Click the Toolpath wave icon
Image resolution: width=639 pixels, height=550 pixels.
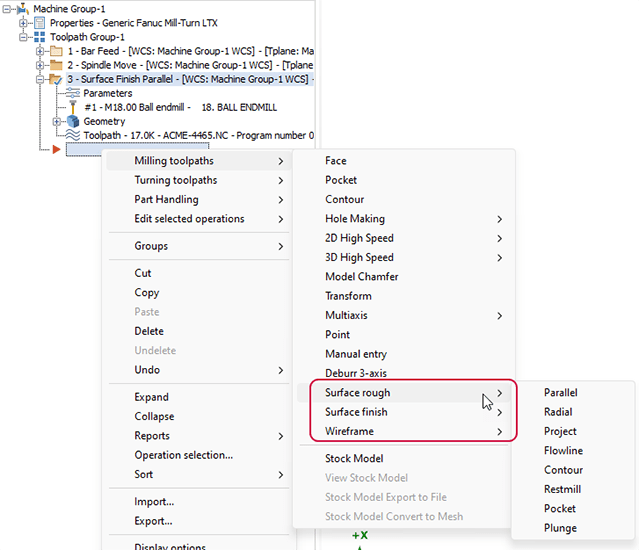[x=73, y=135]
